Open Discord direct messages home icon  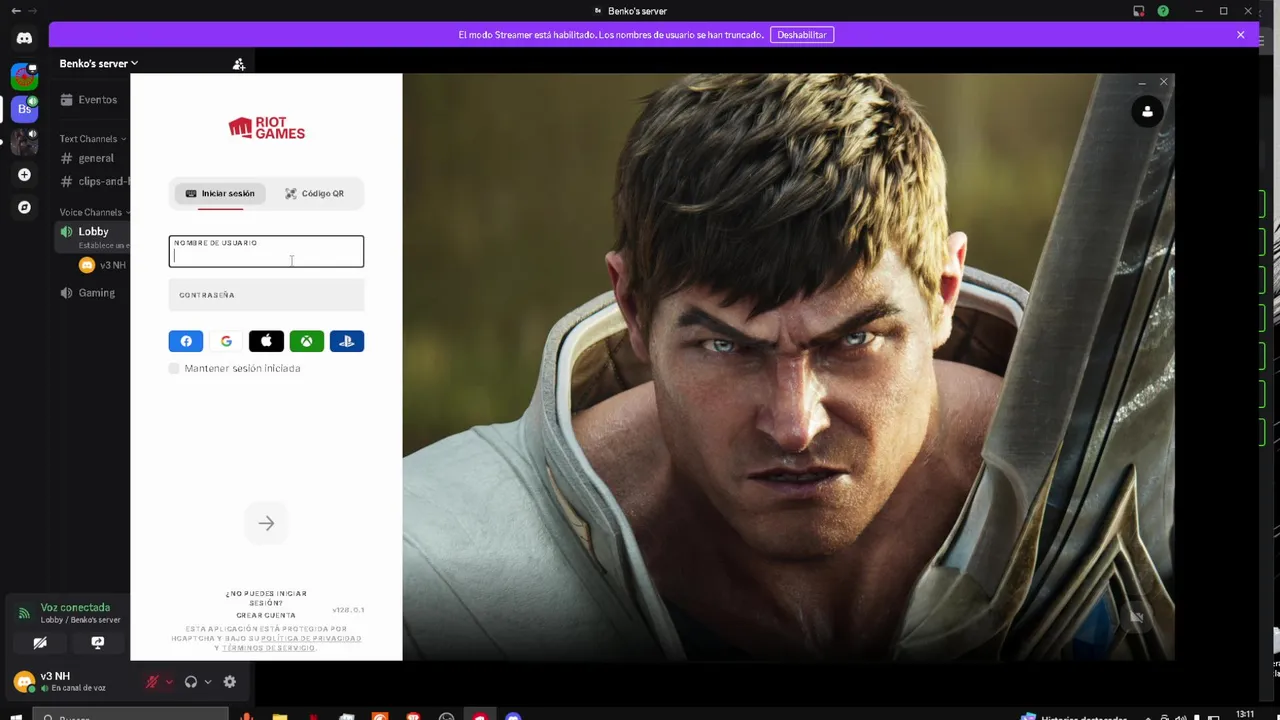[x=24, y=38]
